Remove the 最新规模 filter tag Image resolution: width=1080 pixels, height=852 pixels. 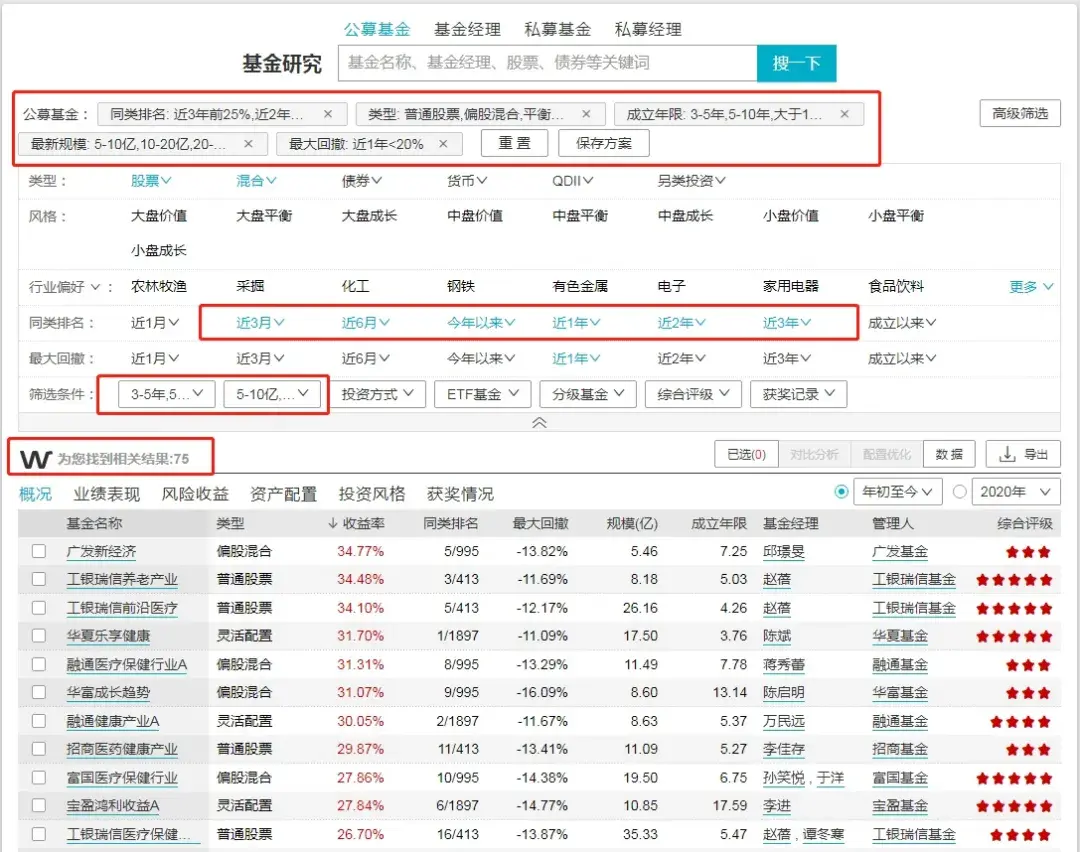point(249,144)
